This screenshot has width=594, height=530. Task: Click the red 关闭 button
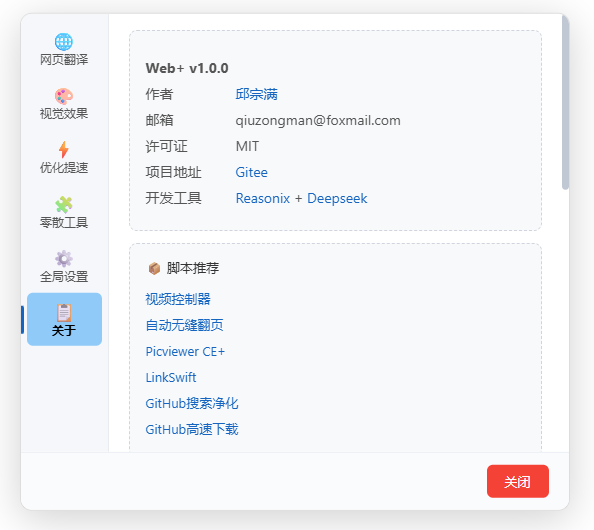tap(518, 482)
